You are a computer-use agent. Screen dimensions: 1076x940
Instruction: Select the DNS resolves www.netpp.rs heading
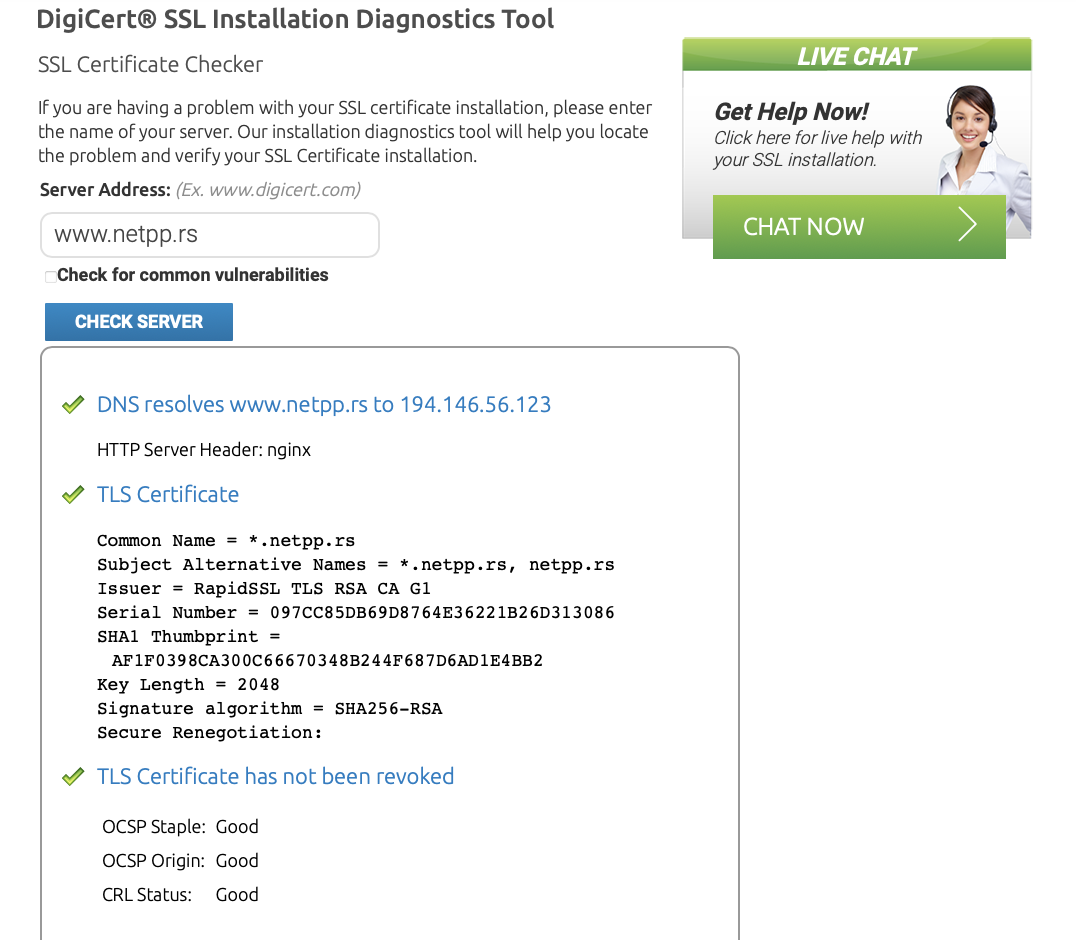[324, 405]
